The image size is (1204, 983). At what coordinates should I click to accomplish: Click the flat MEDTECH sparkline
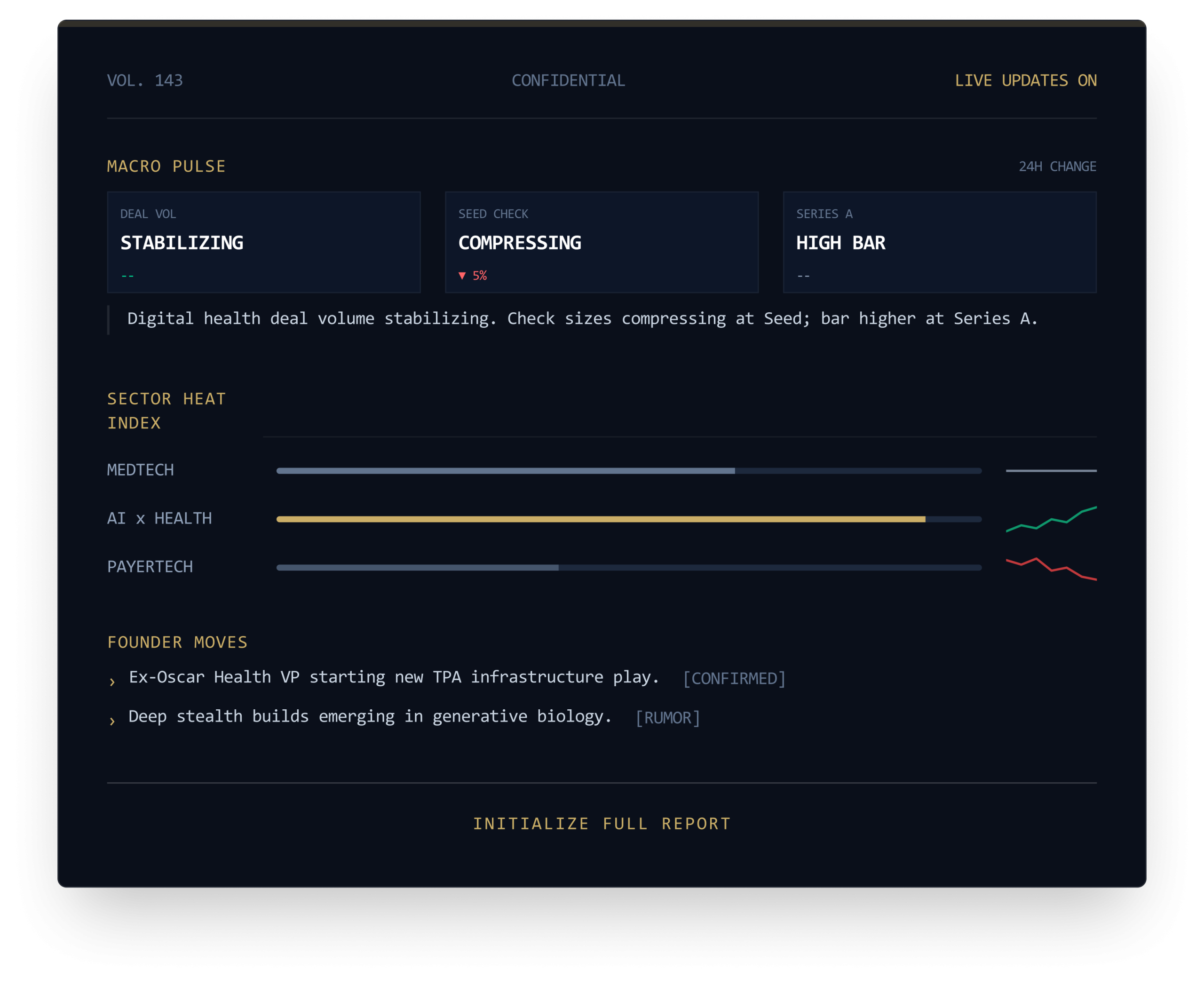point(1051,470)
